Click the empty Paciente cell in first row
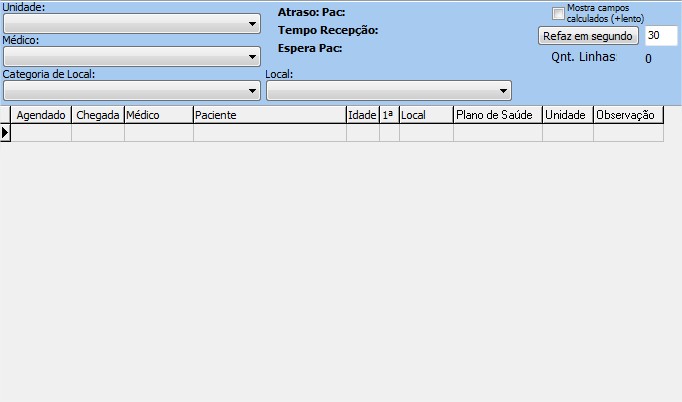682x402 pixels. pos(269,132)
